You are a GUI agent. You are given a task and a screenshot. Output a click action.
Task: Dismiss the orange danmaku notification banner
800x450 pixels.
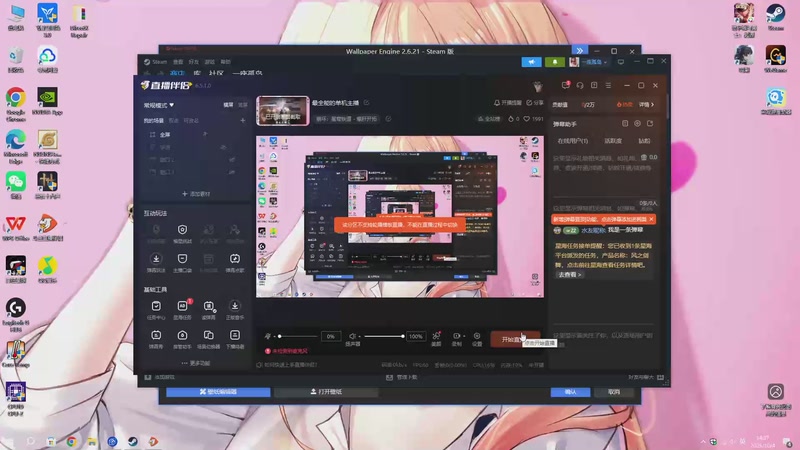pyautogui.click(x=652, y=219)
